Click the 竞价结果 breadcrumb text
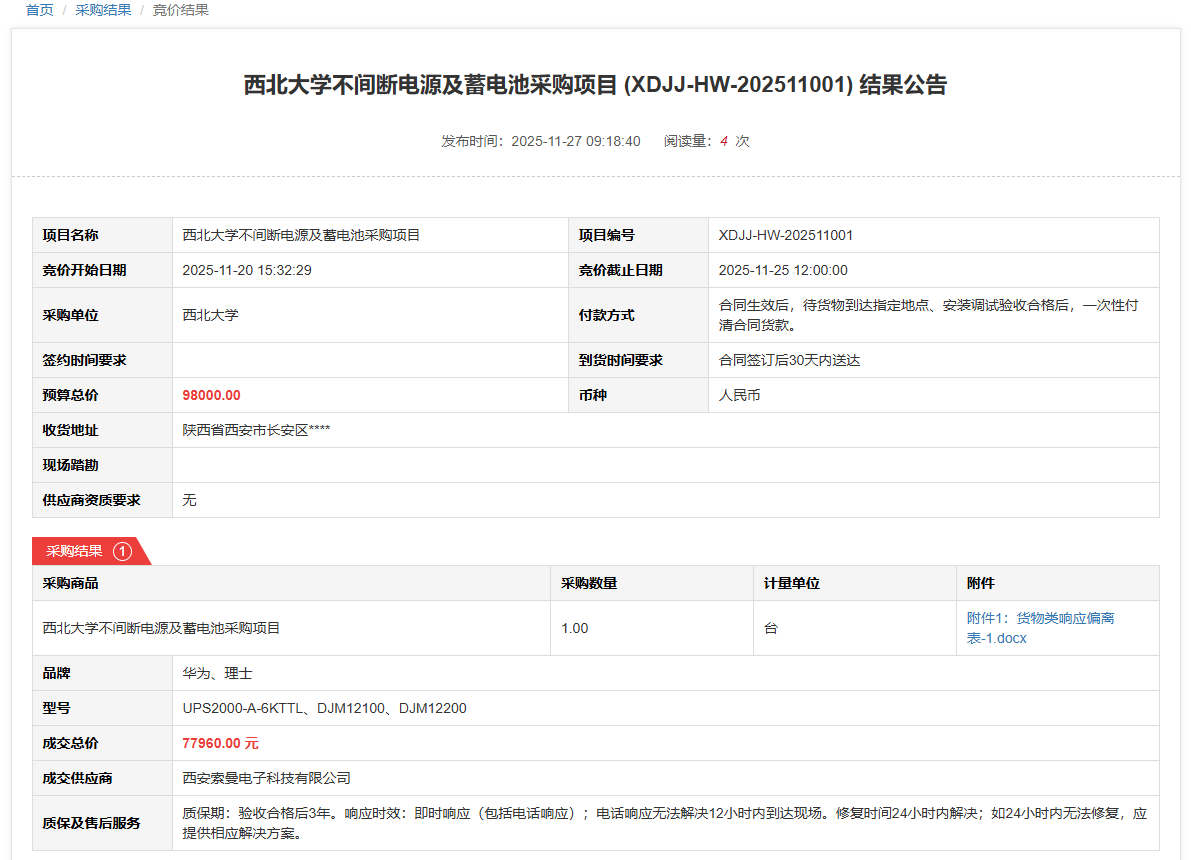1191x860 pixels. tap(180, 10)
